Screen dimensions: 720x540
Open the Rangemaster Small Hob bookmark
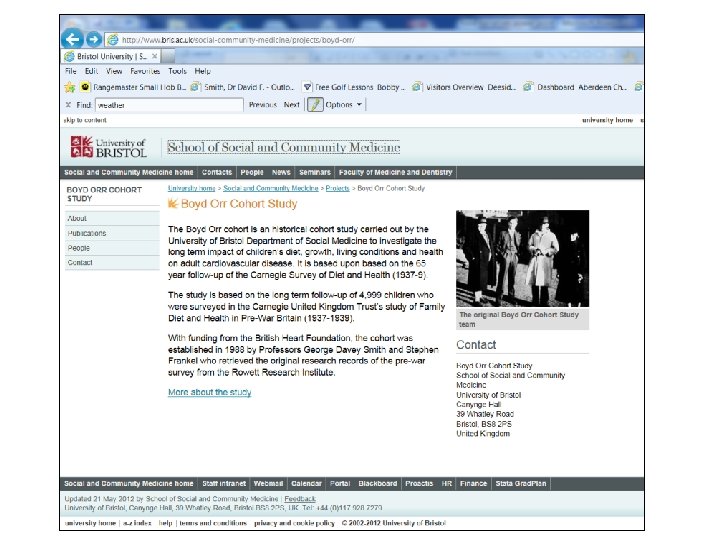pos(134,87)
